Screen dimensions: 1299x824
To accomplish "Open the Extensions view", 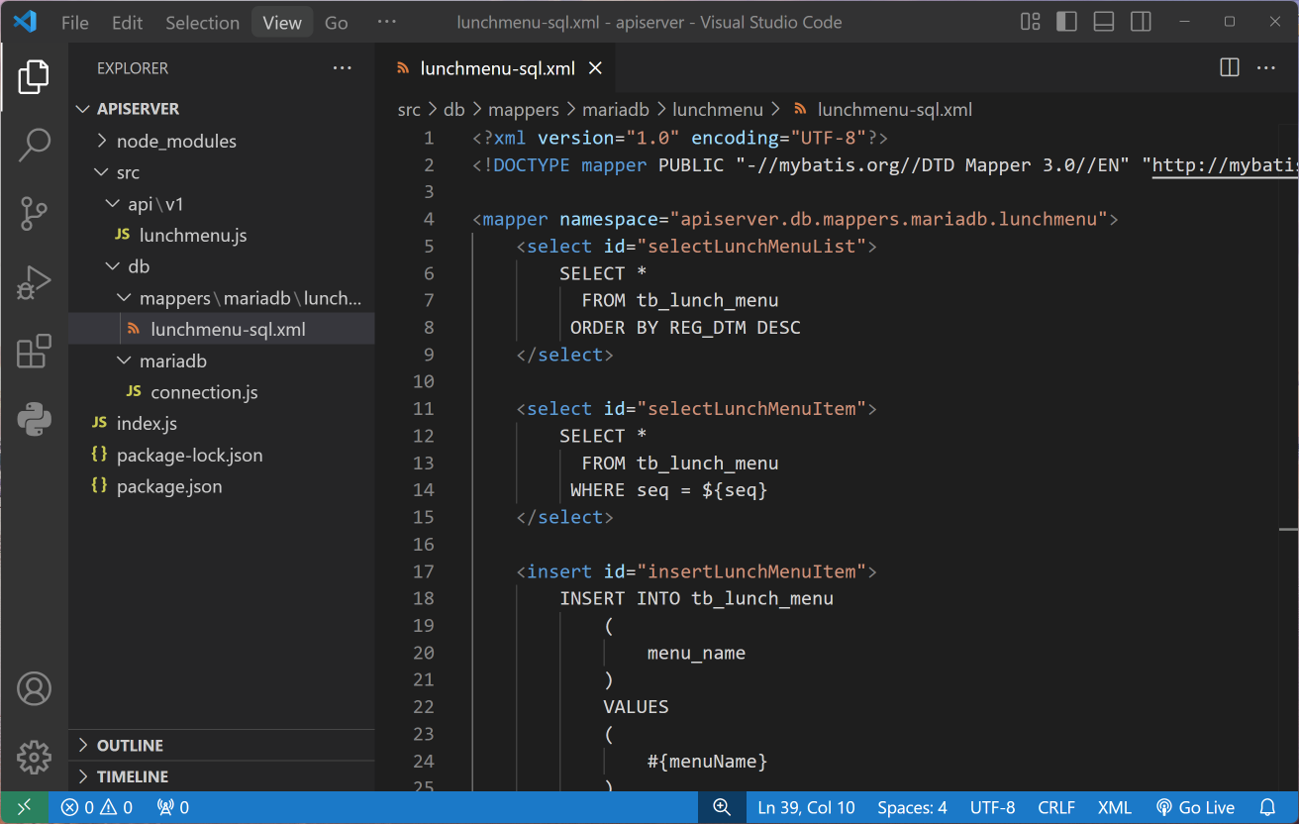I will [34, 351].
